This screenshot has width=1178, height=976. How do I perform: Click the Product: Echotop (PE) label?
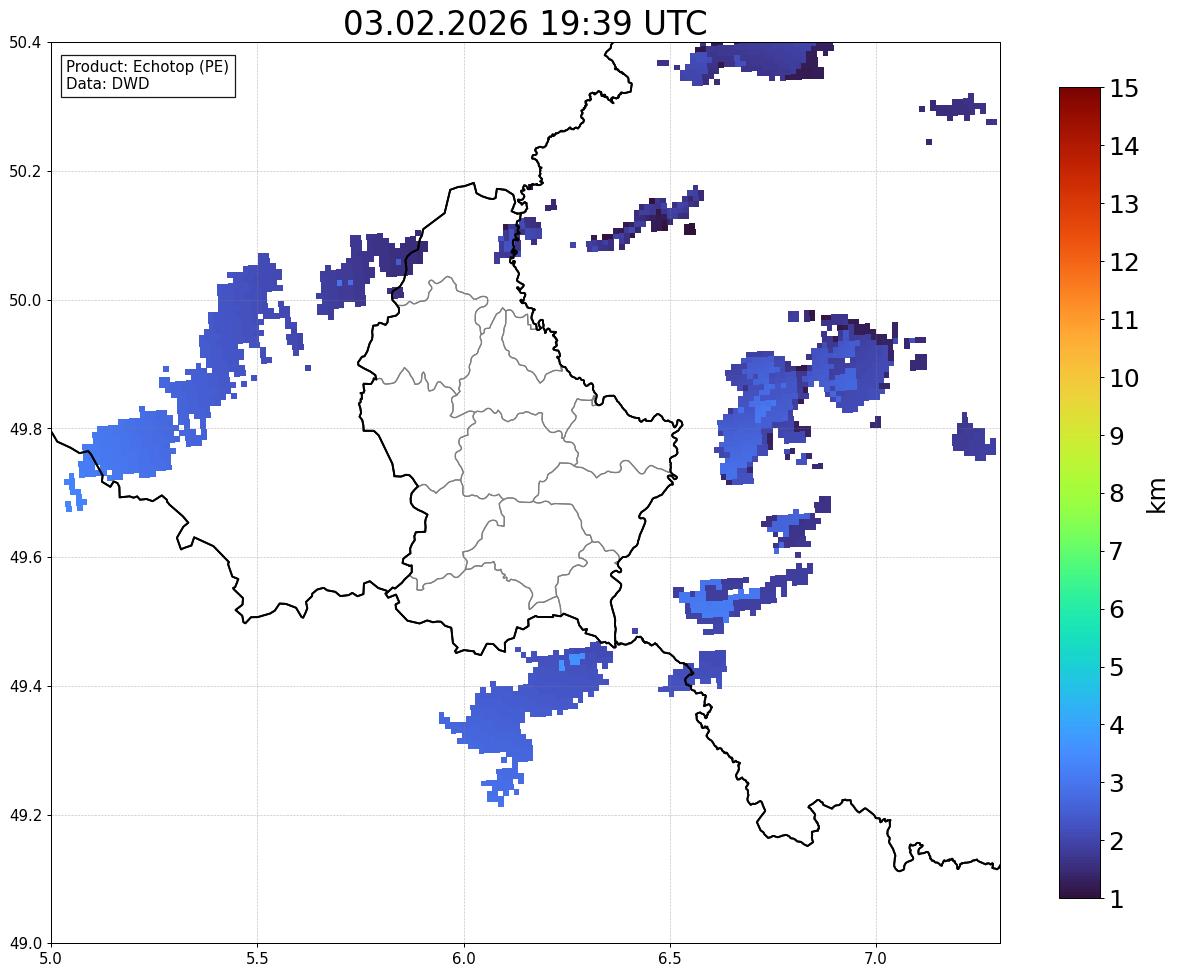[147, 66]
